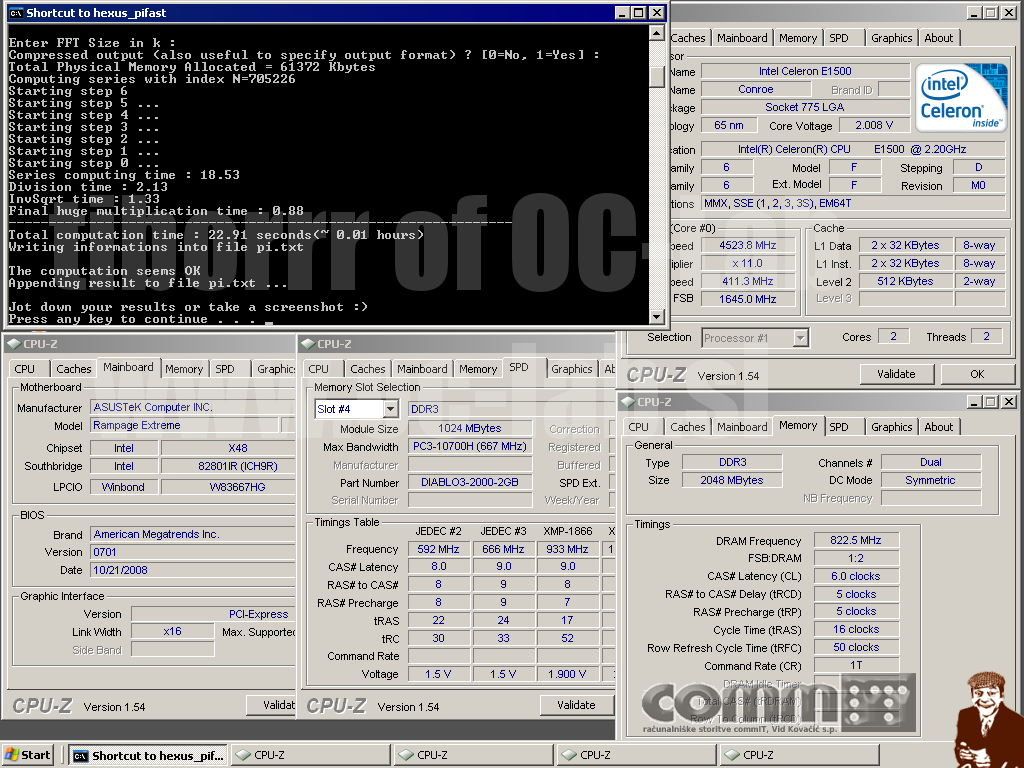The image size is (1024, 768).
Task: Click the CPU-Z Mainboard window title icon
Action: click(14, 344)
